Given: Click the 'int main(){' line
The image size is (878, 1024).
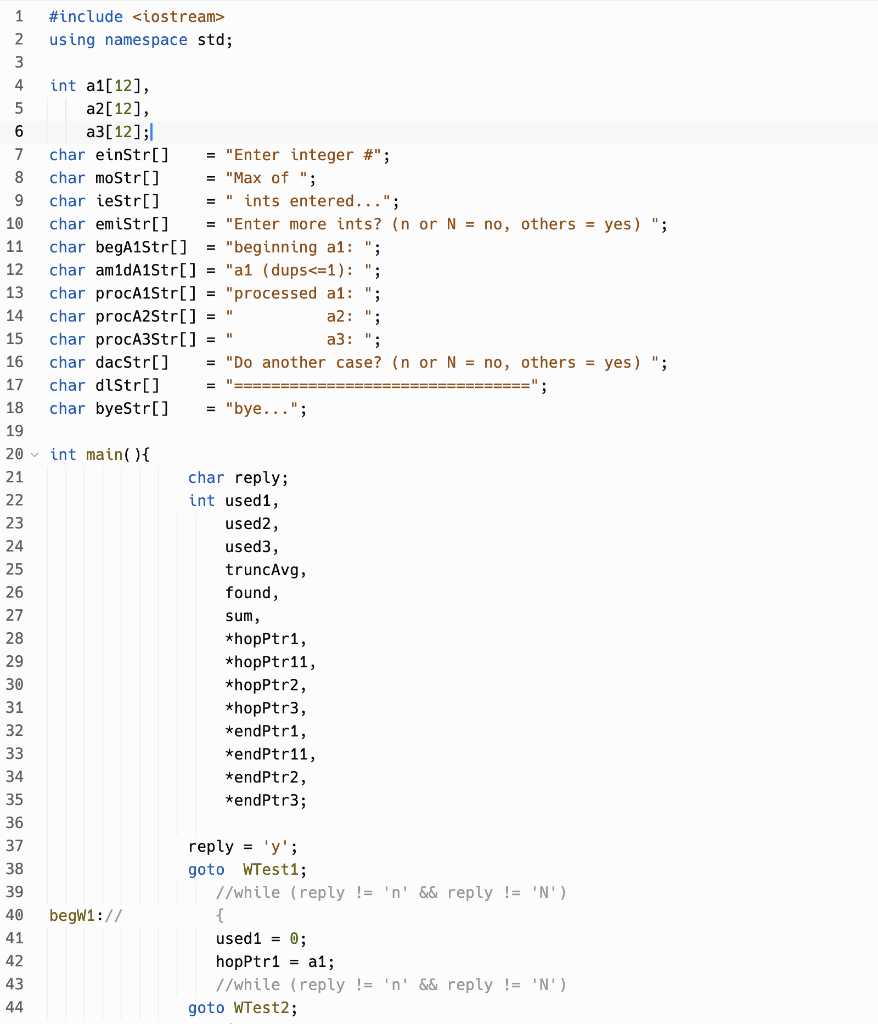Looking at the screenshot, I should point(99,455).
